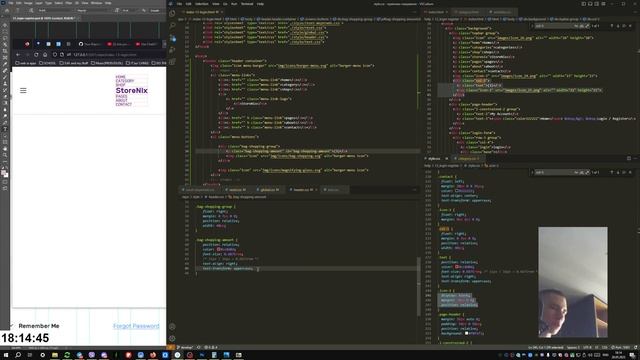Toggle Match Case in top find widget

tap(577, 26)
